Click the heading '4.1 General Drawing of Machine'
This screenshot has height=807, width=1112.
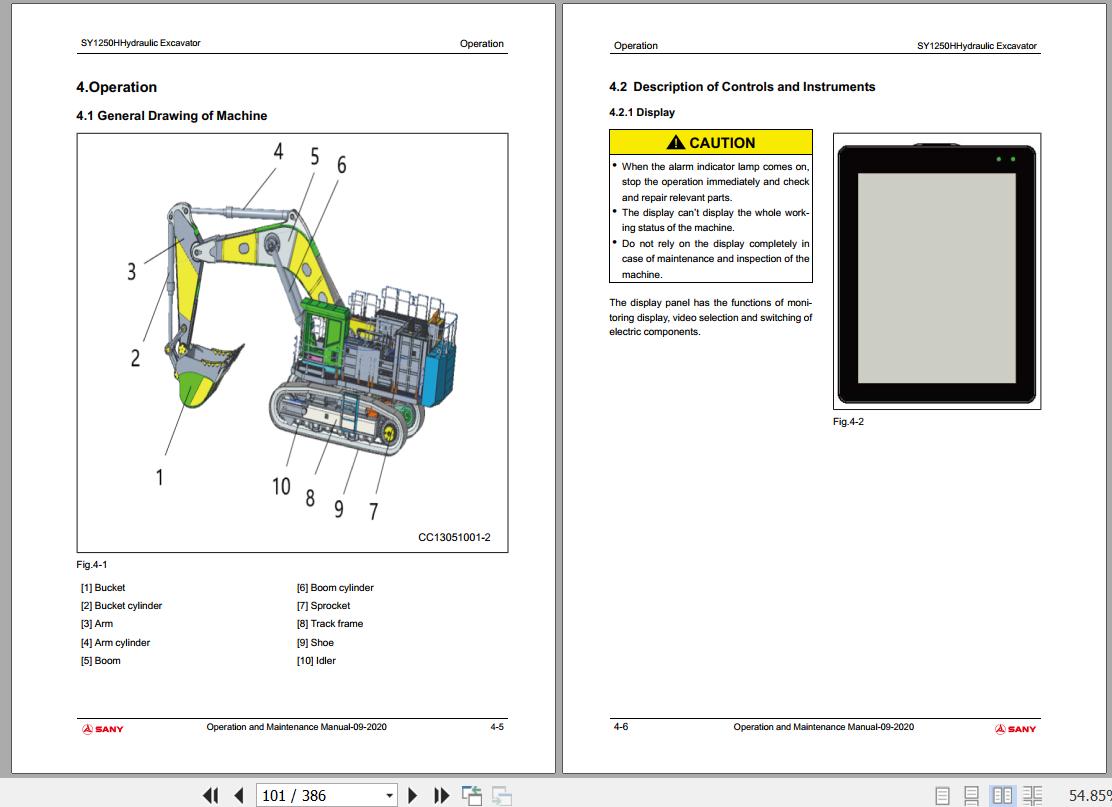tap(172, 116)
